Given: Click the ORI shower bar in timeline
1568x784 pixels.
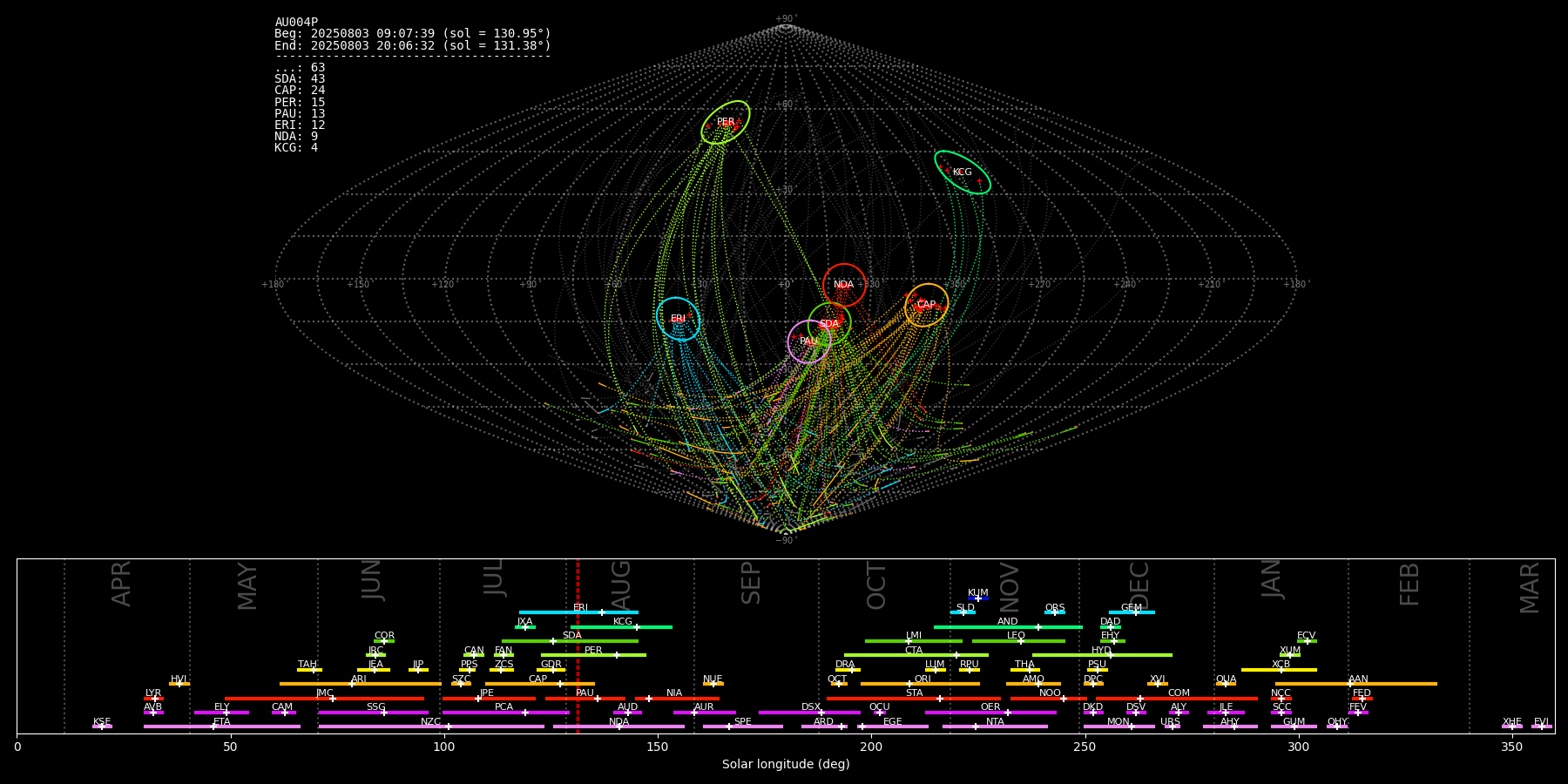Looking at the screenshot, I should pos(920,684).
